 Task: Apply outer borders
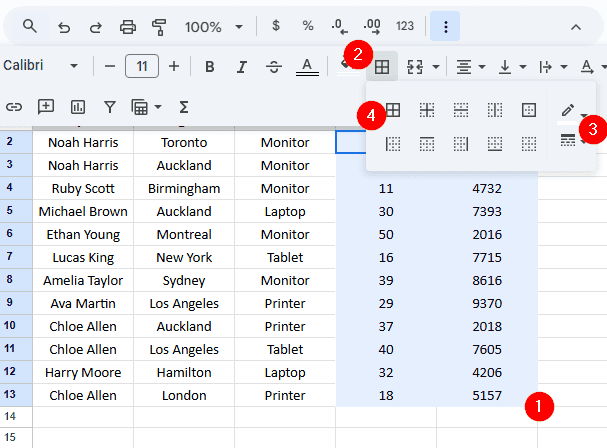pyautogui.click(x=529, y=110)
